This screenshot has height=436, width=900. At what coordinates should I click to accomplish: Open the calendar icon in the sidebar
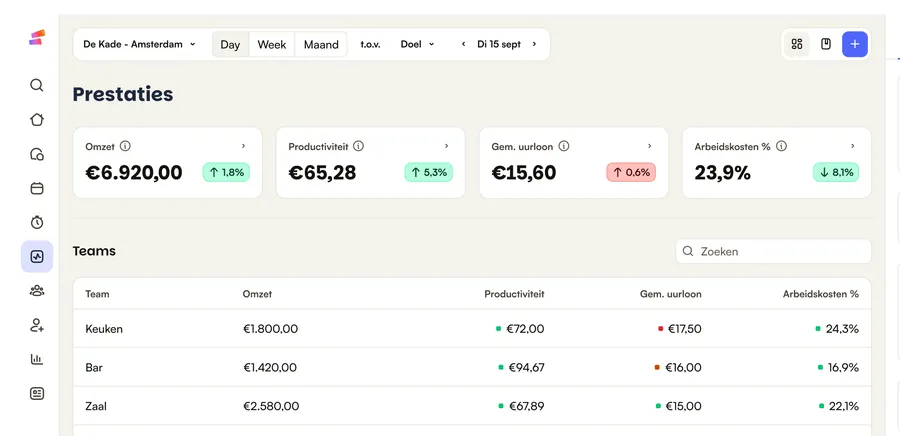tap(37, 188)
